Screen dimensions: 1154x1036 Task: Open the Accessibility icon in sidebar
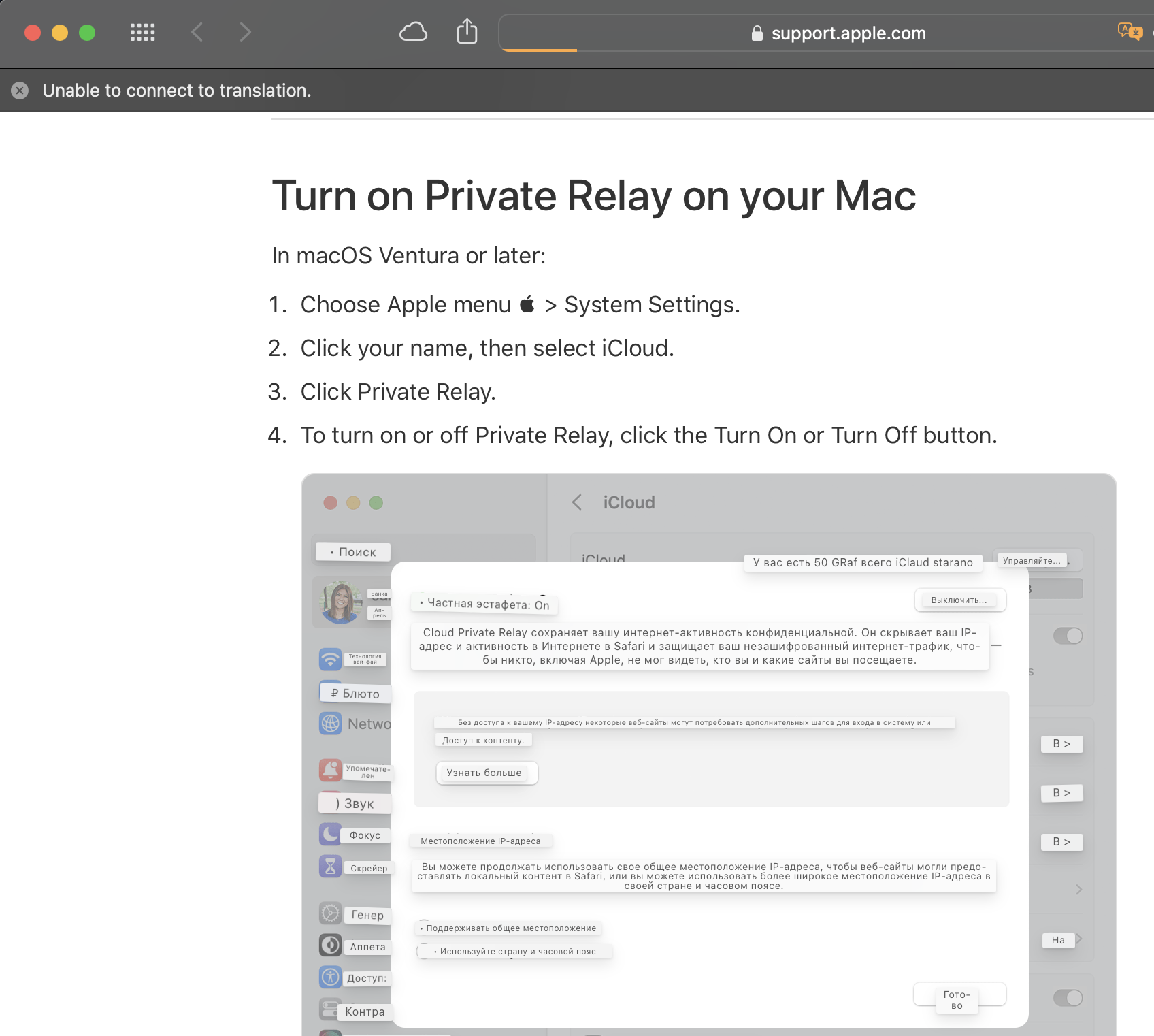coord(331,977)
